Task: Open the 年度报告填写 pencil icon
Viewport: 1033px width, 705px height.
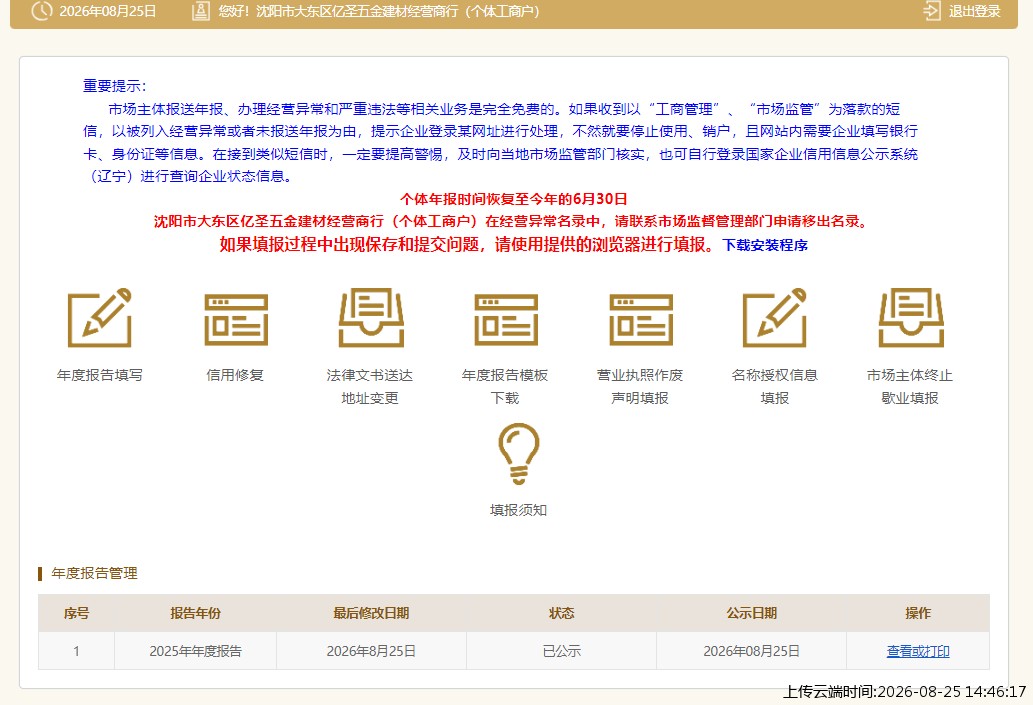Action: tap(100, 318)
